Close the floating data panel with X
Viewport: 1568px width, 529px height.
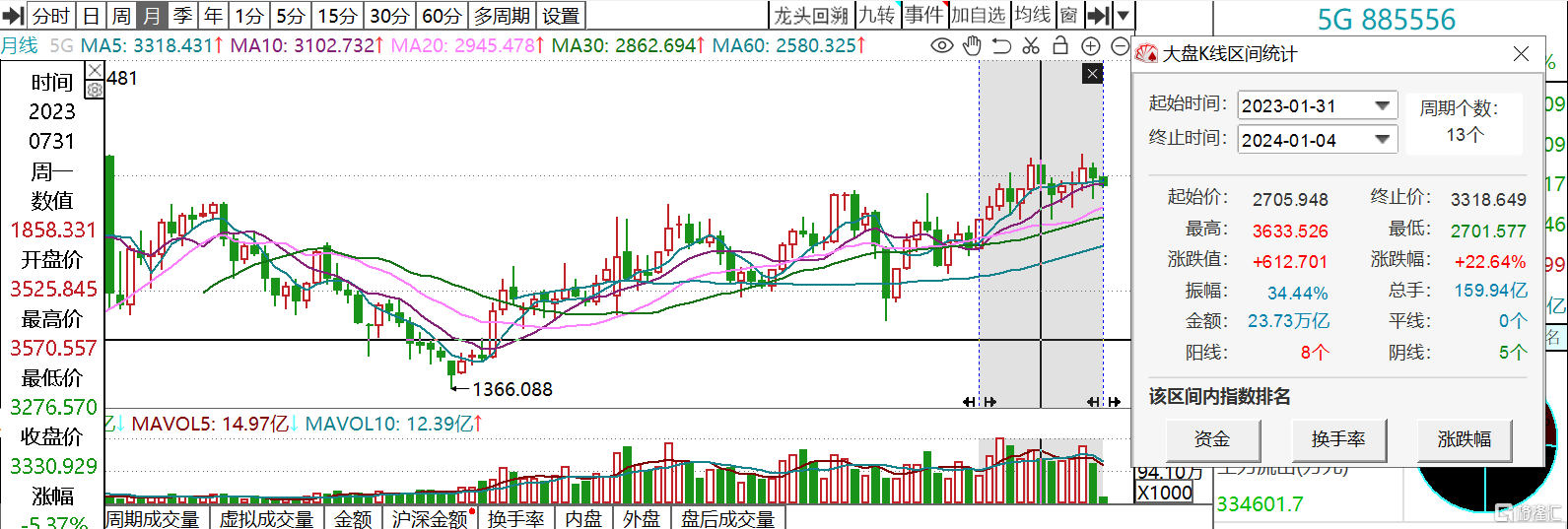[95, 70]
